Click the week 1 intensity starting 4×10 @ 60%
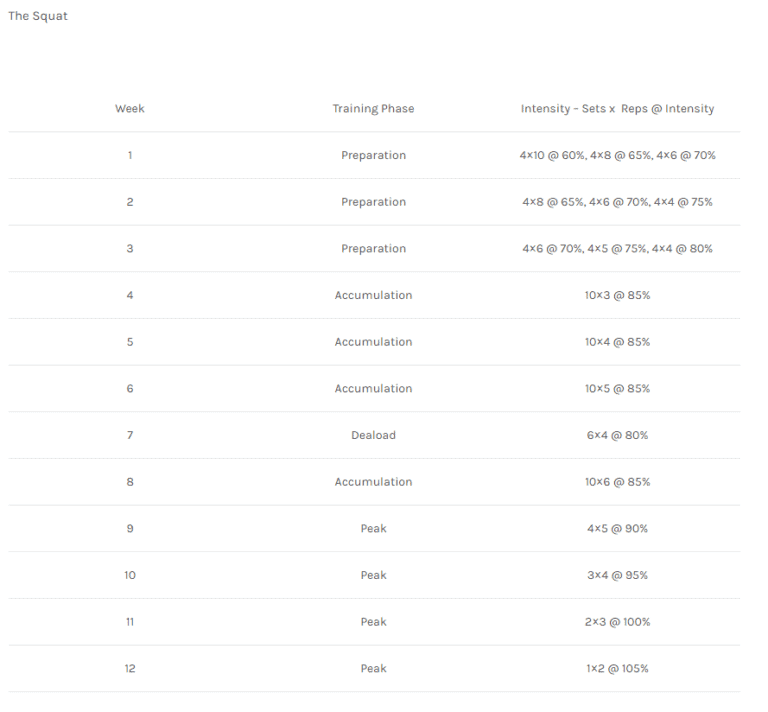 tap(617, 155)
